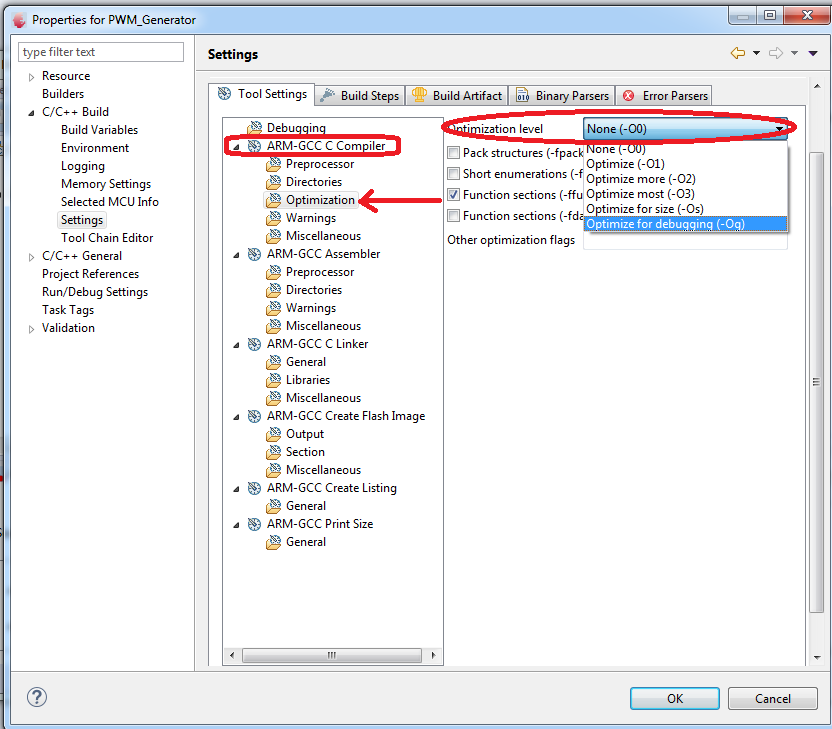This screenshot has width=832, height=729.
Task: Click the settings vertical scrollbar thumb
Action: [x=817, y=382]
